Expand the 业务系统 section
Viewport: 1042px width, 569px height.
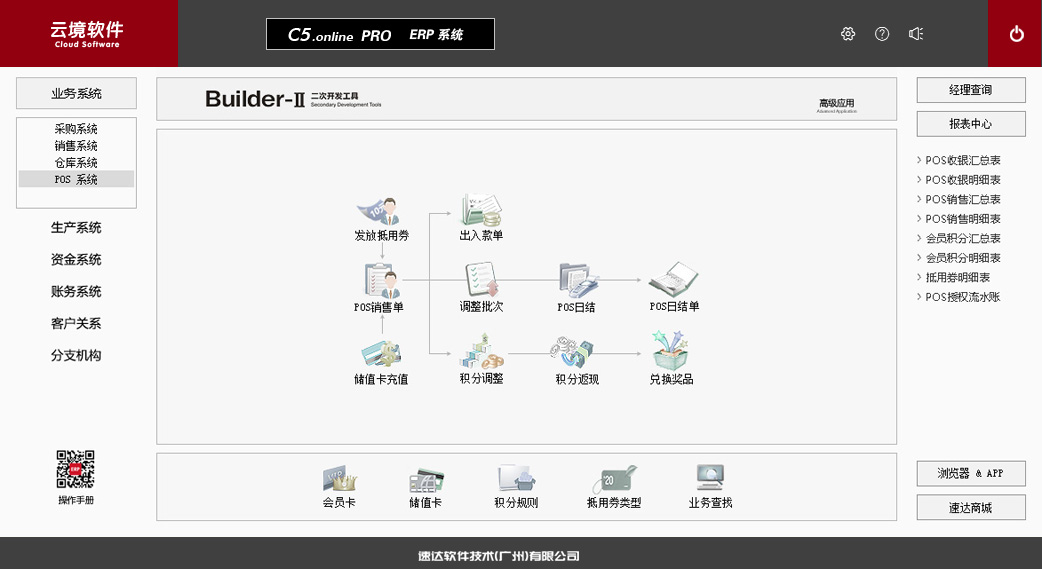point(76,94)
